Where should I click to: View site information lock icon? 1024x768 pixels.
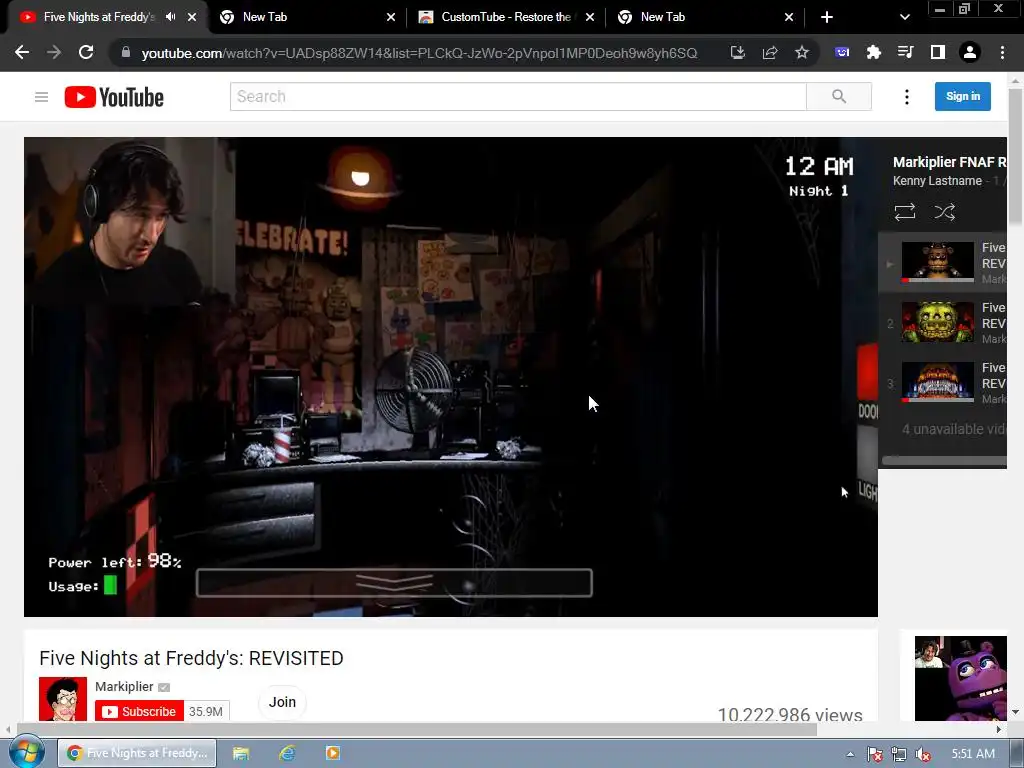126,52
